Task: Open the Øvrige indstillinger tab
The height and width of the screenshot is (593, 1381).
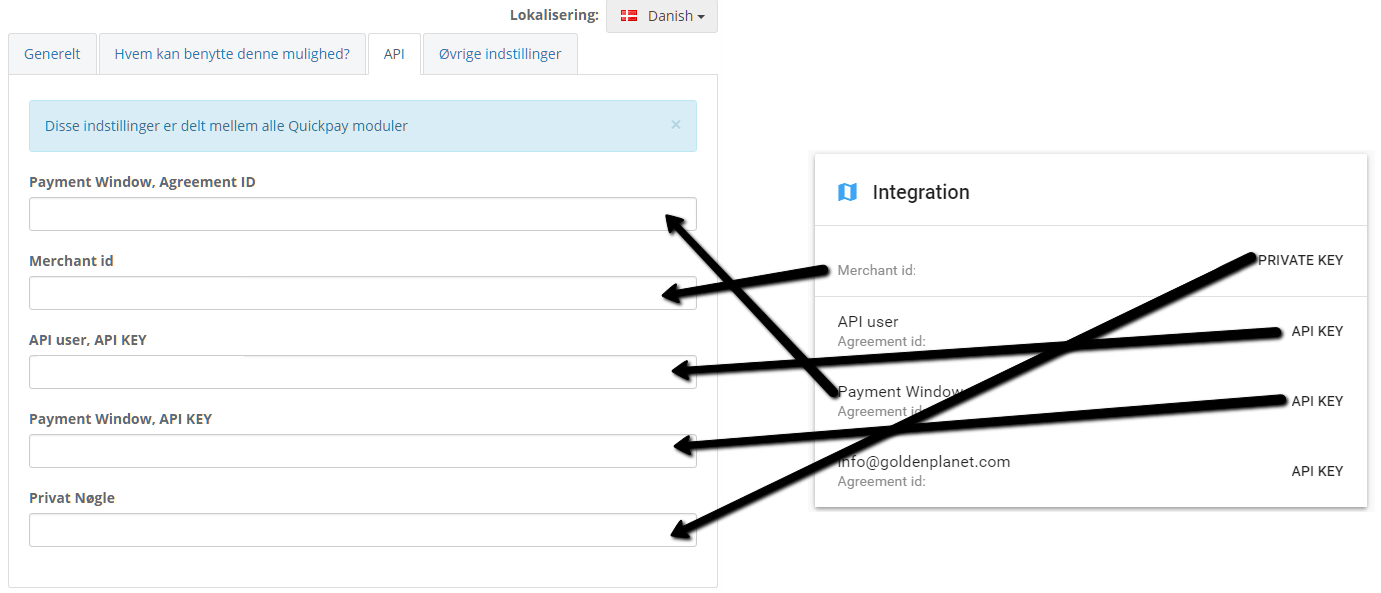Action: [500, 54]
